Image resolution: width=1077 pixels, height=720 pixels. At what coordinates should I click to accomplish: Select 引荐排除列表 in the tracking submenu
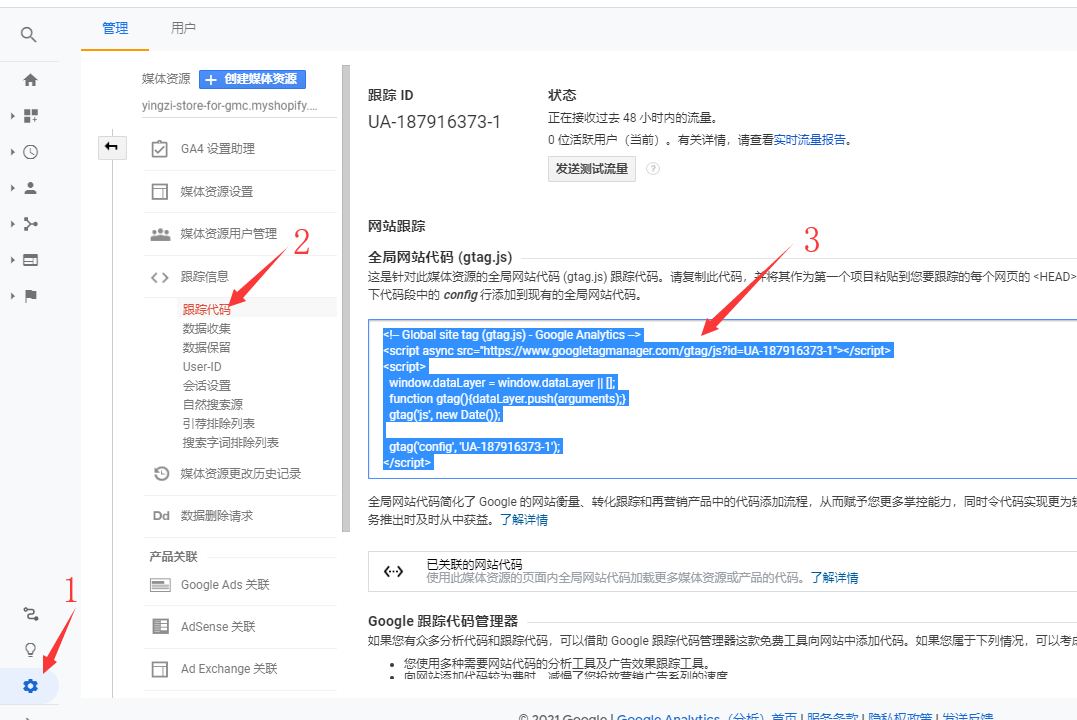pos(218,424)
